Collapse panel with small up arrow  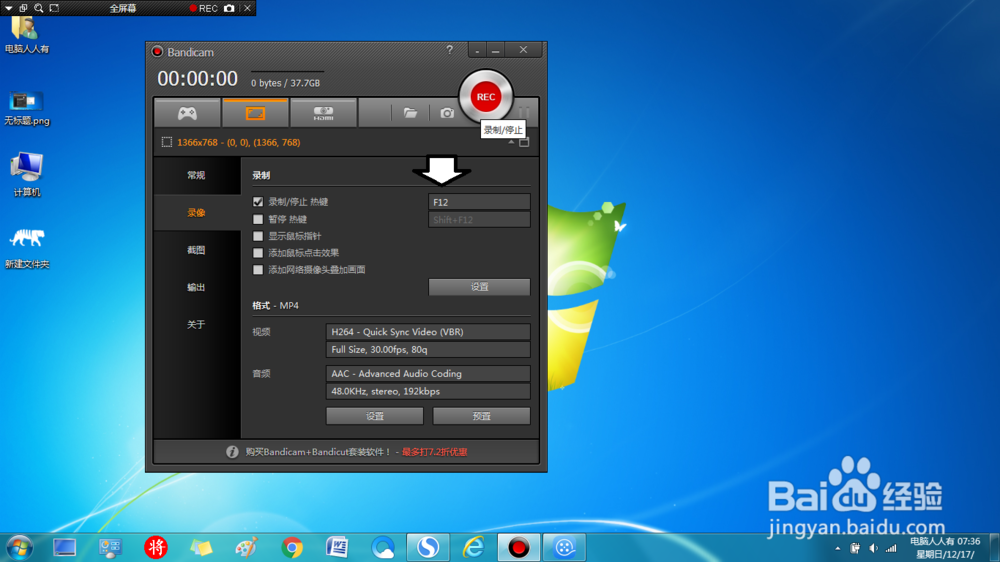(x=511, y=142)
